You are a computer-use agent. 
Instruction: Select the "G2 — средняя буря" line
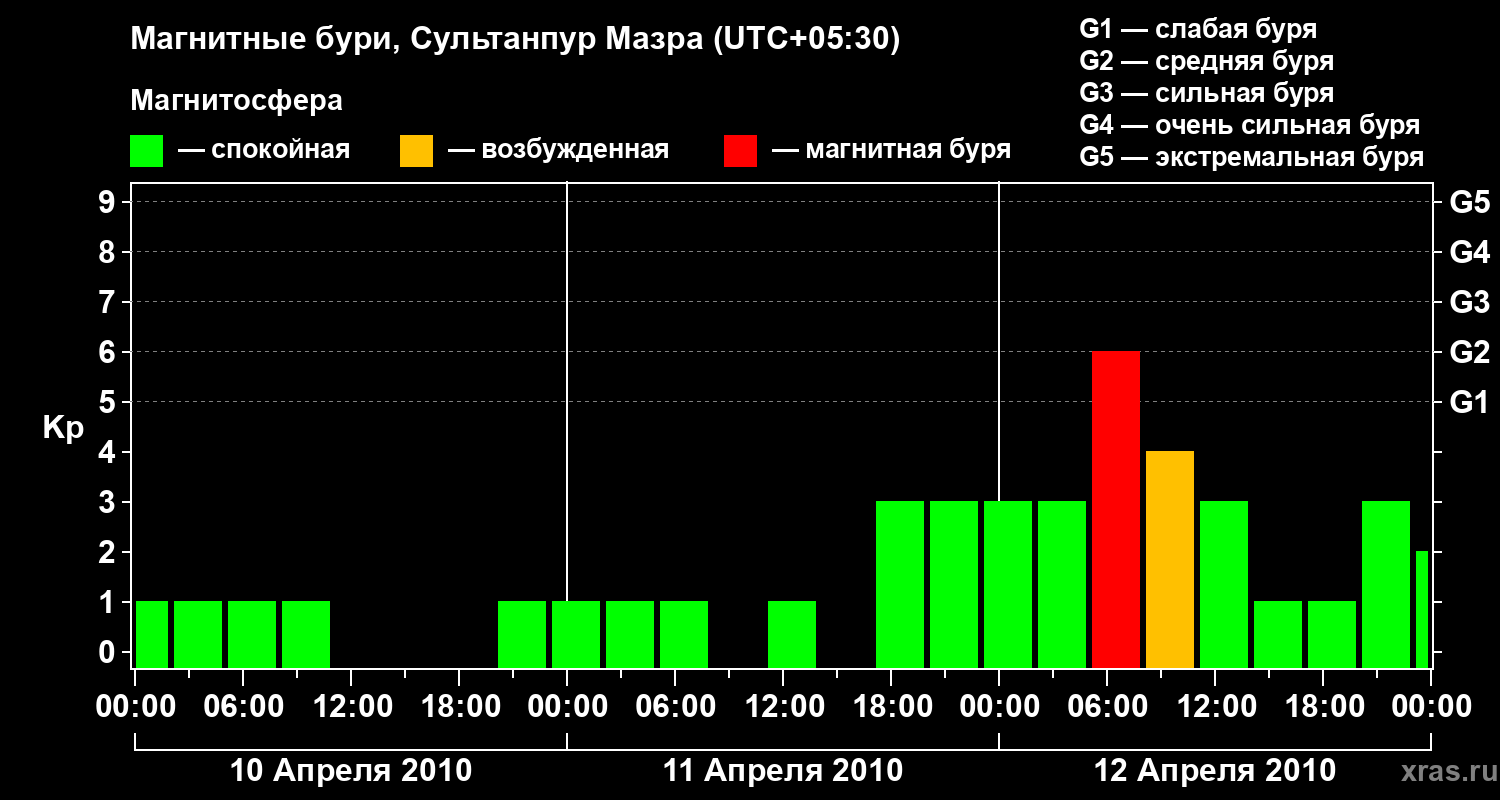coord(1206,61)
